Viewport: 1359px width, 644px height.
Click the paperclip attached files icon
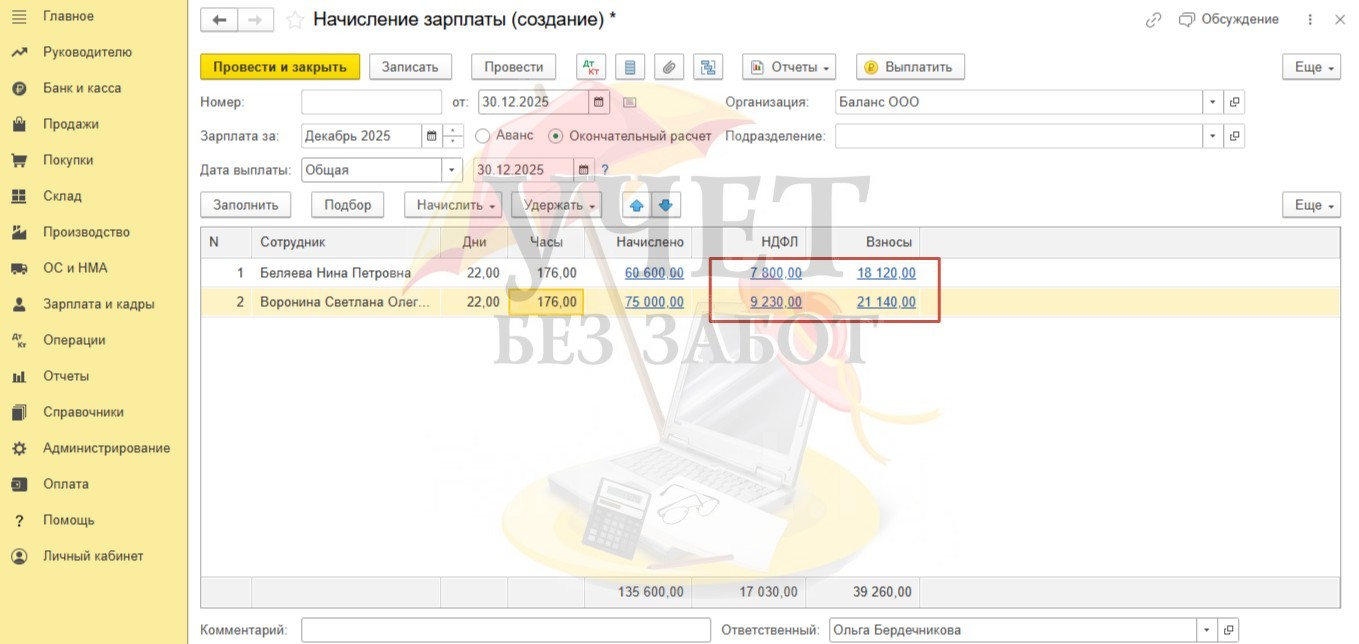pos(669,67)
